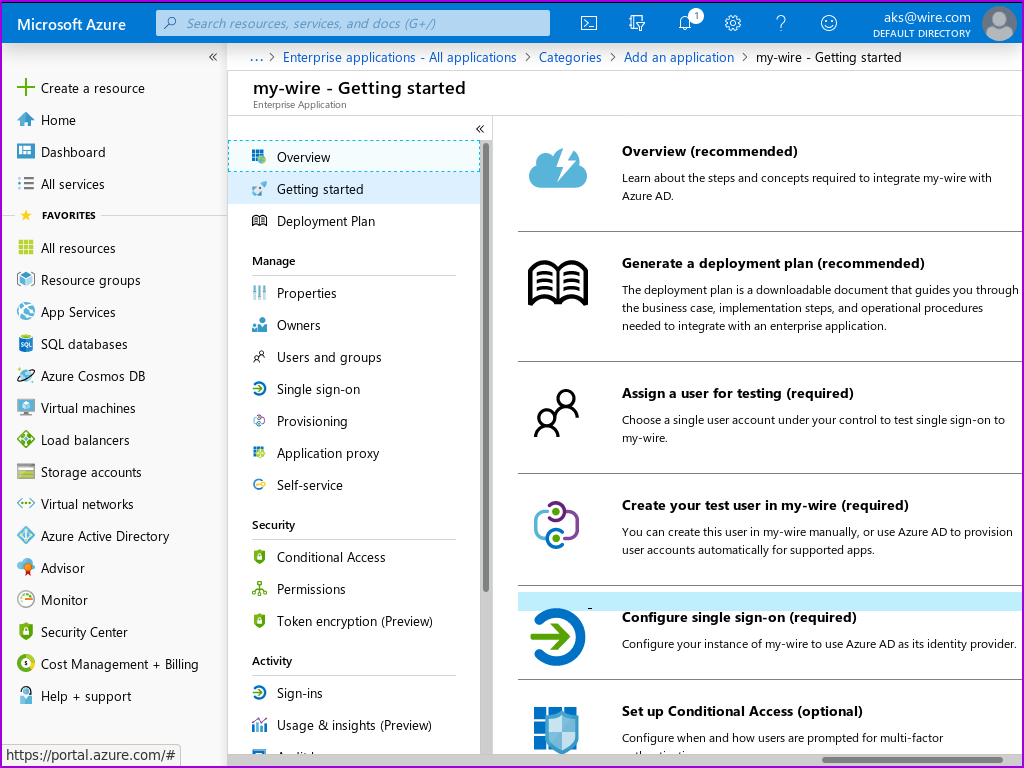Click the Assign a user icon

556,413
